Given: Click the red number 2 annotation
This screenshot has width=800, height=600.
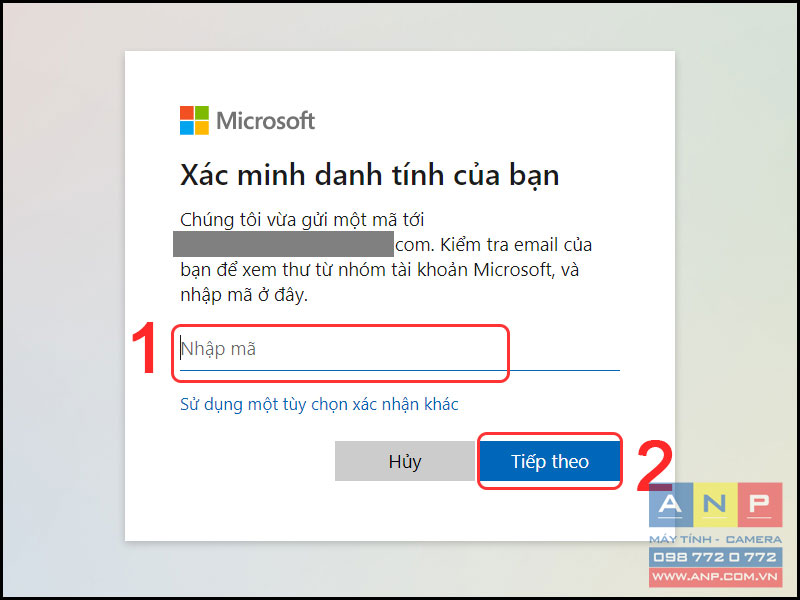Looking at the screenshot, I should coord(655,466).
